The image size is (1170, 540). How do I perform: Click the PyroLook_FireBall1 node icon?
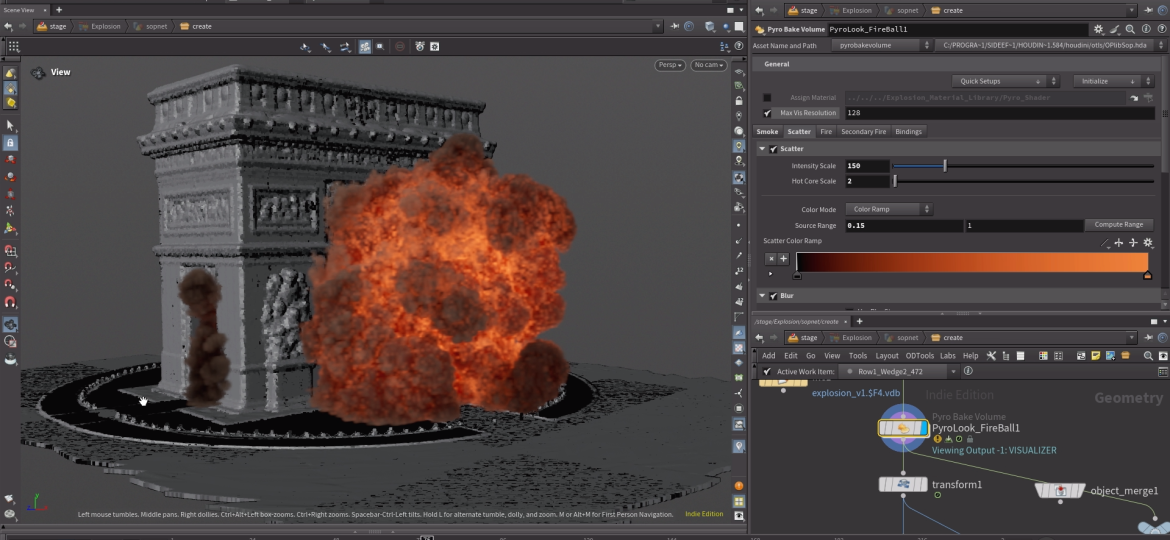[x=903, y=428]
